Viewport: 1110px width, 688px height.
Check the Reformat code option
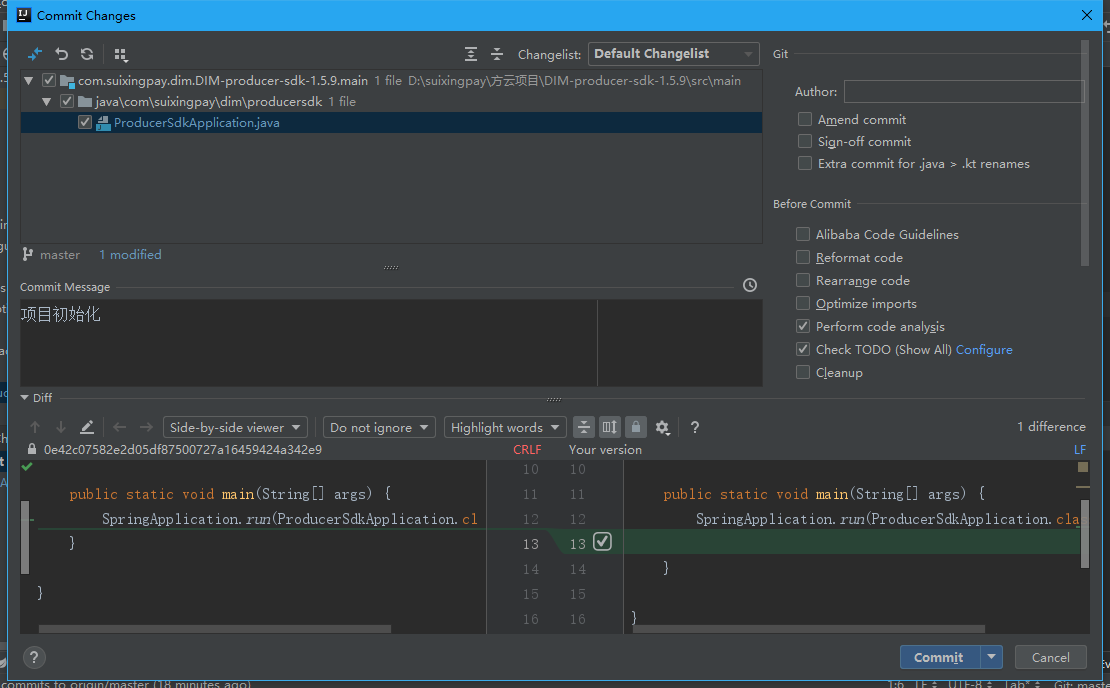click(x=803, y=258)
